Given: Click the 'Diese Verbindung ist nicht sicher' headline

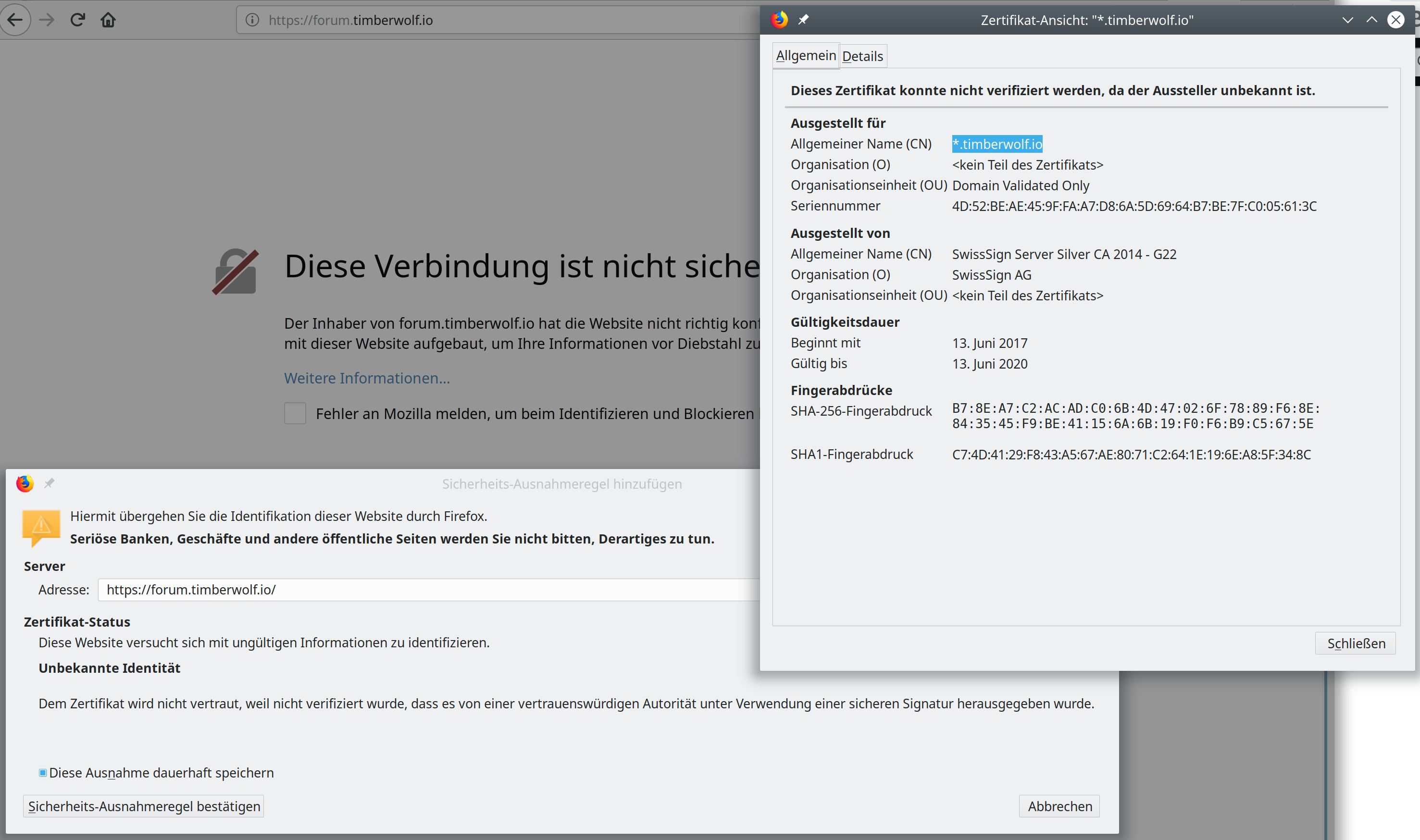Looking at the screenshot, I should point(522,266).
